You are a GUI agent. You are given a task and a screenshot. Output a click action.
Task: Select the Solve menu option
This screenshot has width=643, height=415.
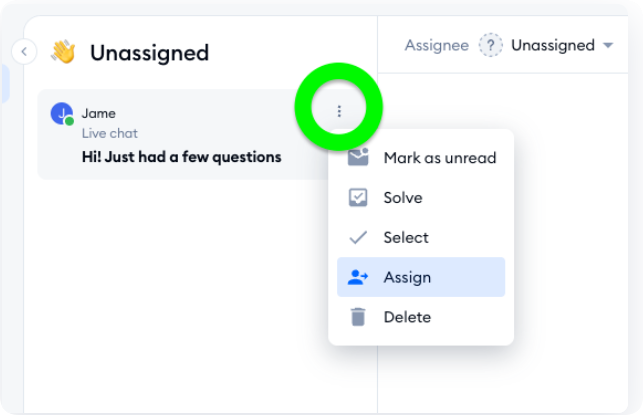(403, 197)
